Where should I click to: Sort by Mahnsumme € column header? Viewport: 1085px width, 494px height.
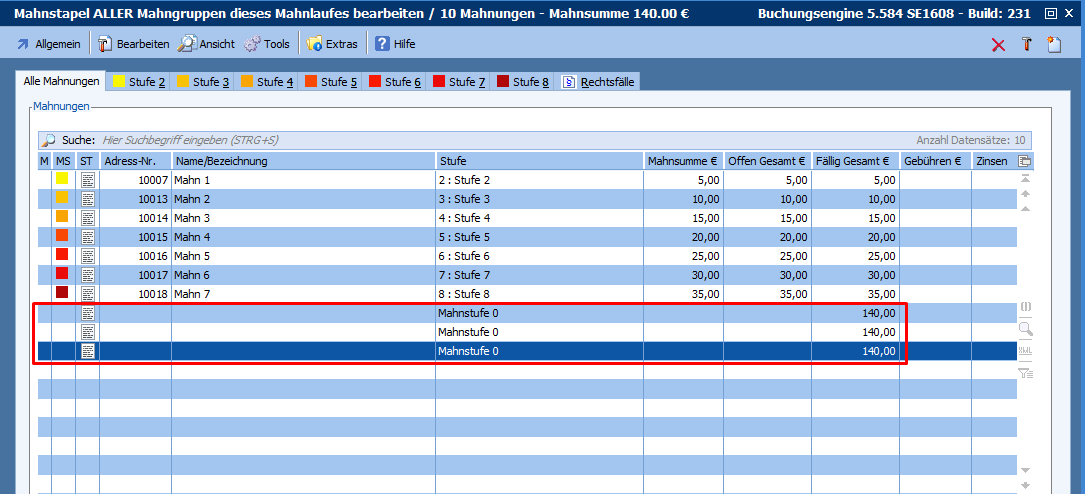tap(683, 161)
